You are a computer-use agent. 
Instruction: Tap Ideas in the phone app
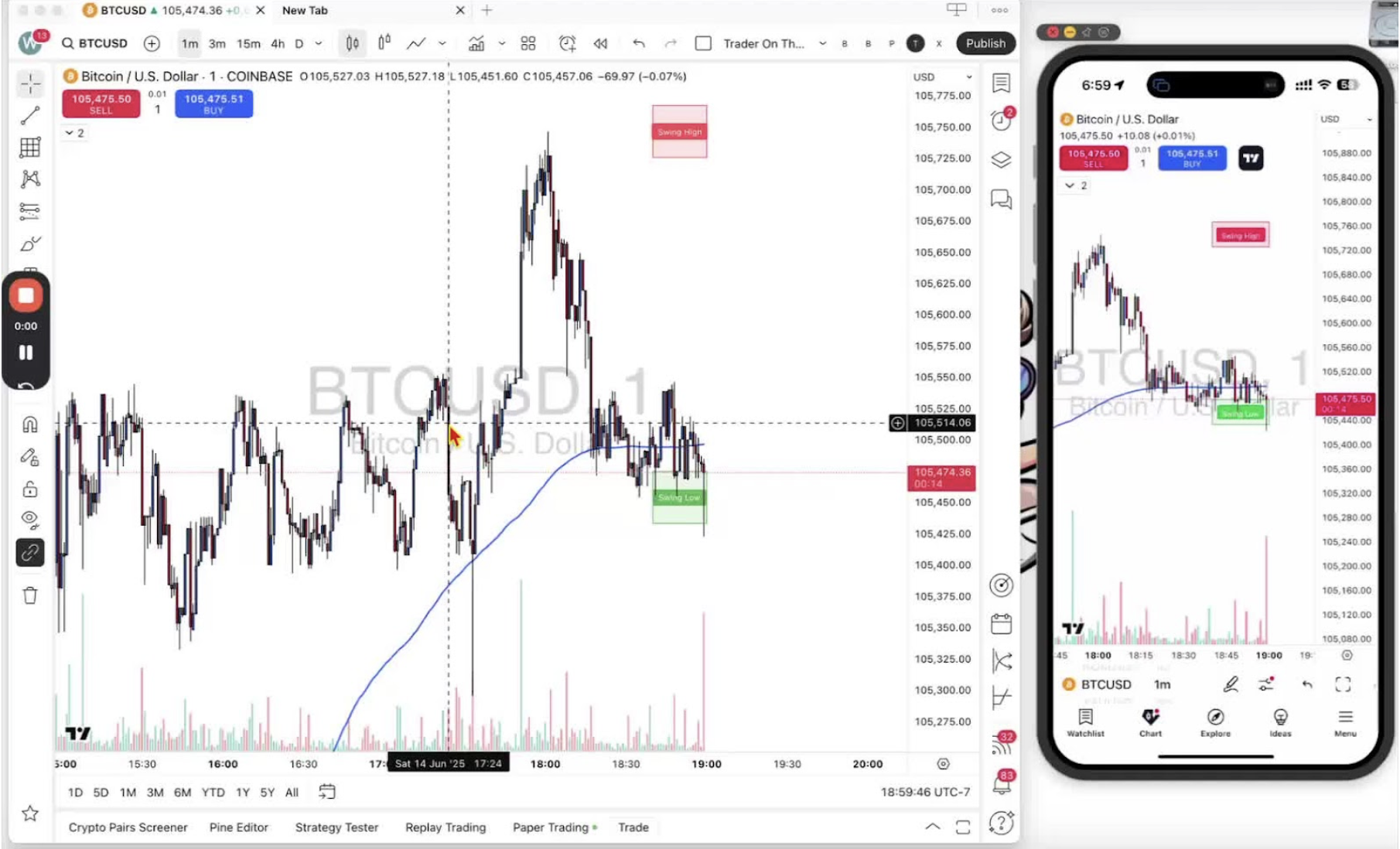point(1280,722)
